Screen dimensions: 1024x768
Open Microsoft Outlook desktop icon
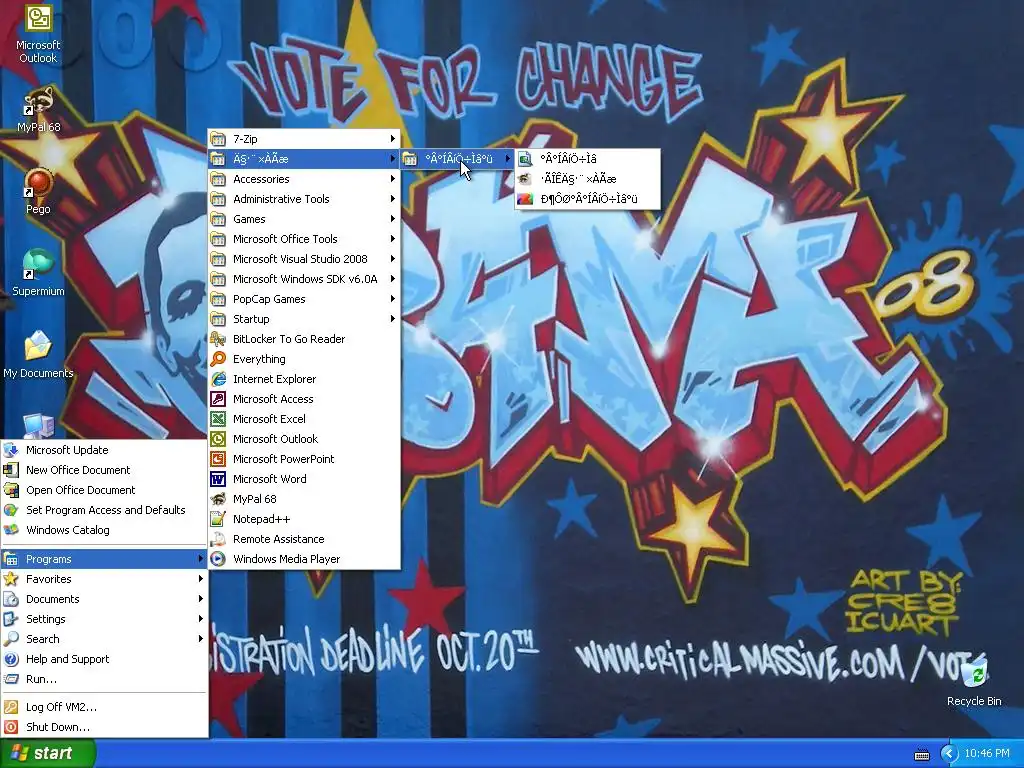click(x=38, y=34)
